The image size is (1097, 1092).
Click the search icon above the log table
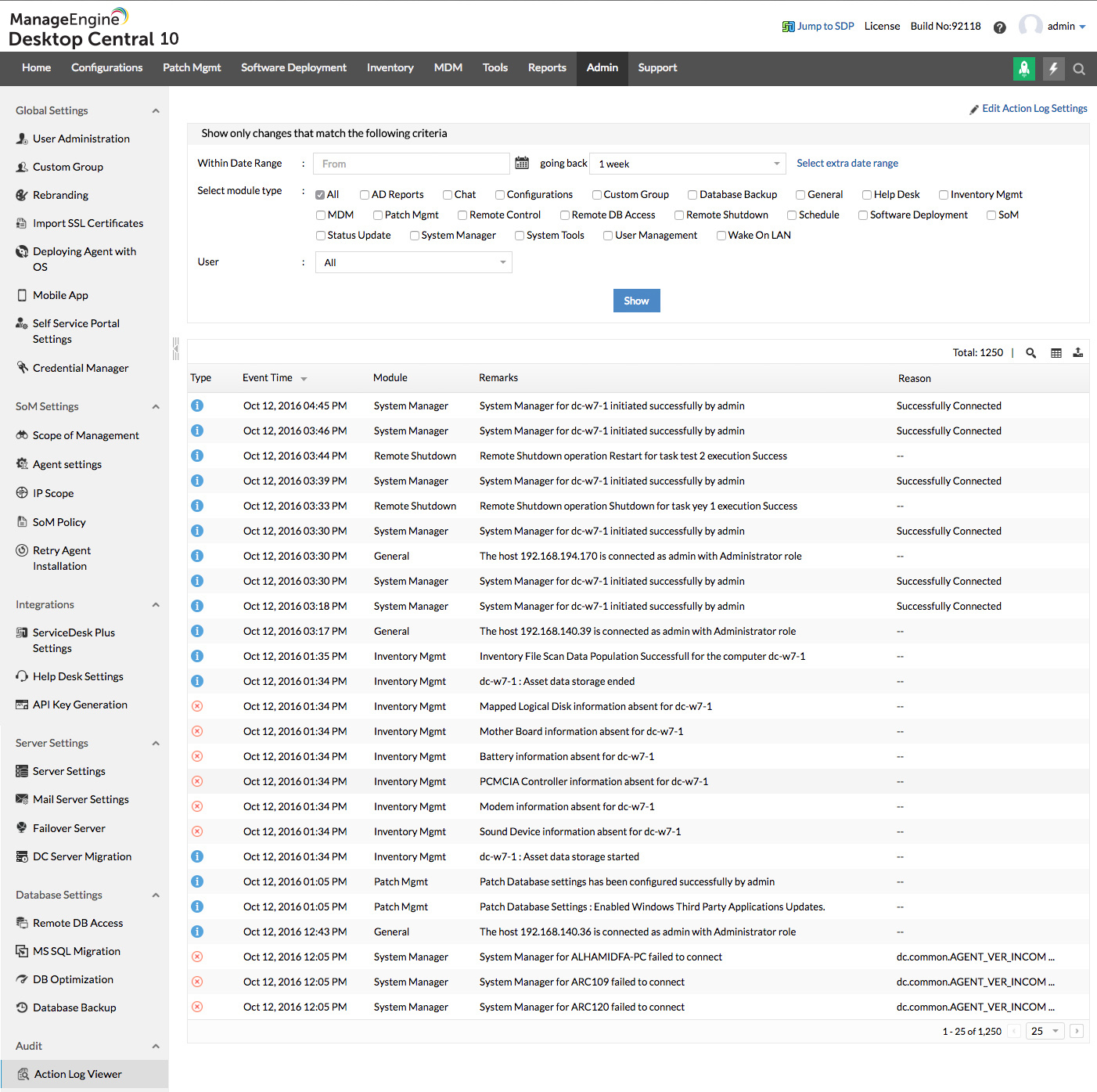tap(1030, 352)
